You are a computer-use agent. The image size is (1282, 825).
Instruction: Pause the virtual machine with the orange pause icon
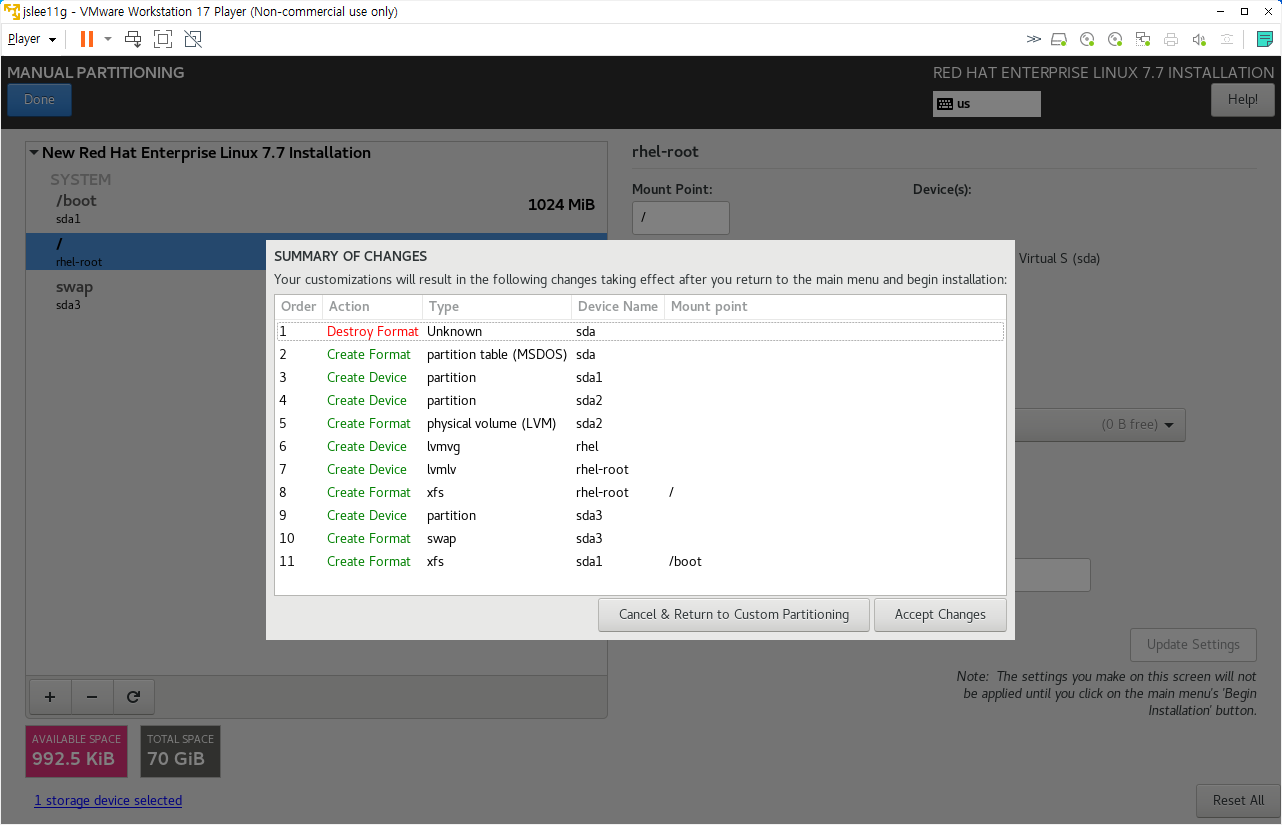point(87,39)
